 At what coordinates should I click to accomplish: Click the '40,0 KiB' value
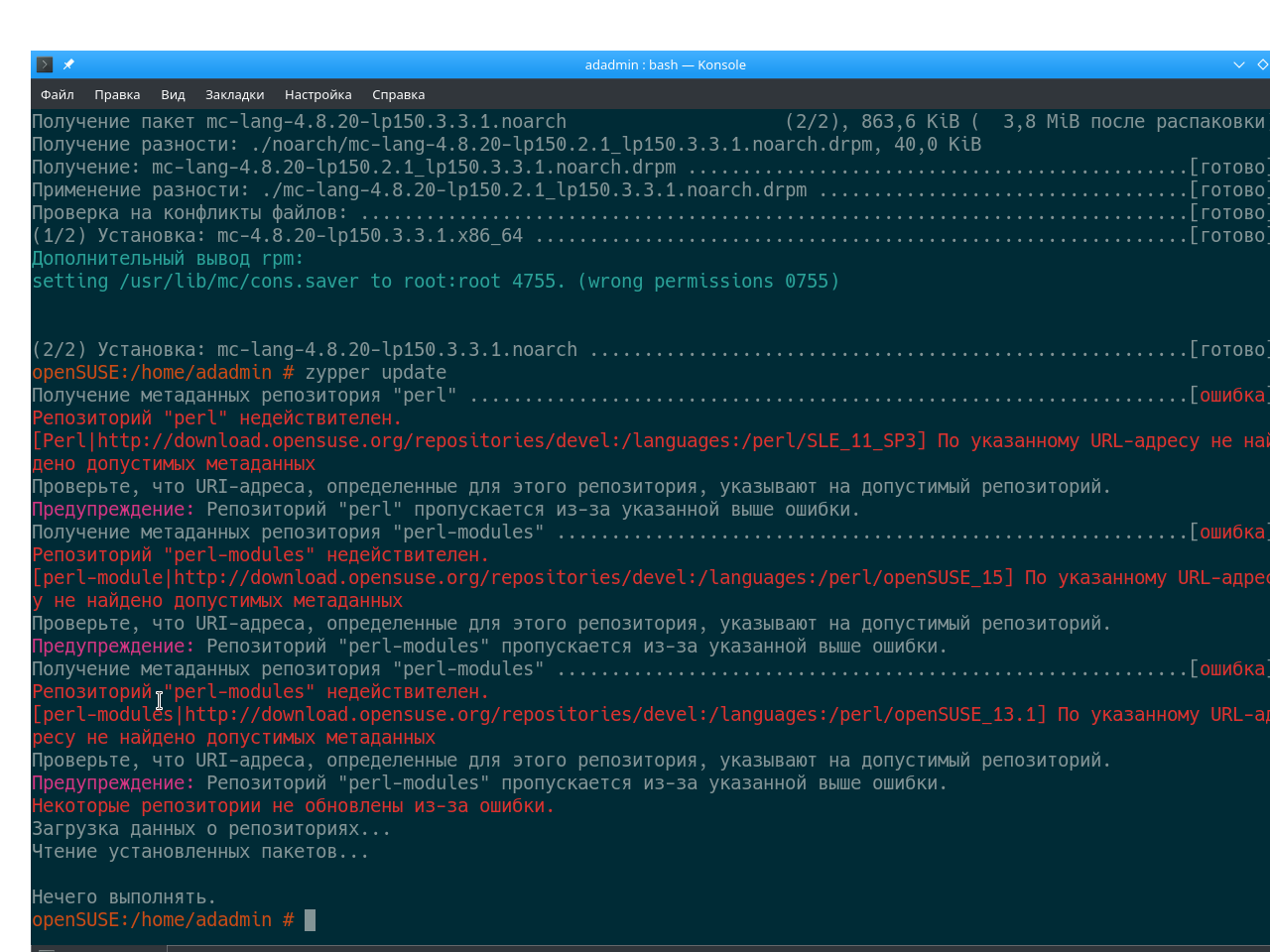coord(938,145)
